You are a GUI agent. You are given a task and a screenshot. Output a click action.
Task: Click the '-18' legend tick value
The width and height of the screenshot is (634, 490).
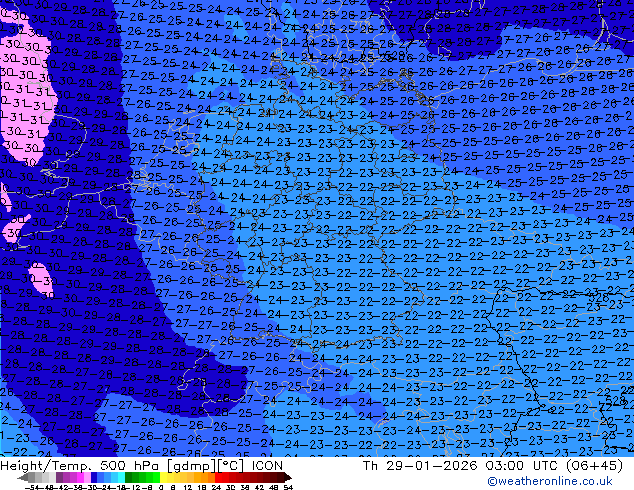coord(120,488)
